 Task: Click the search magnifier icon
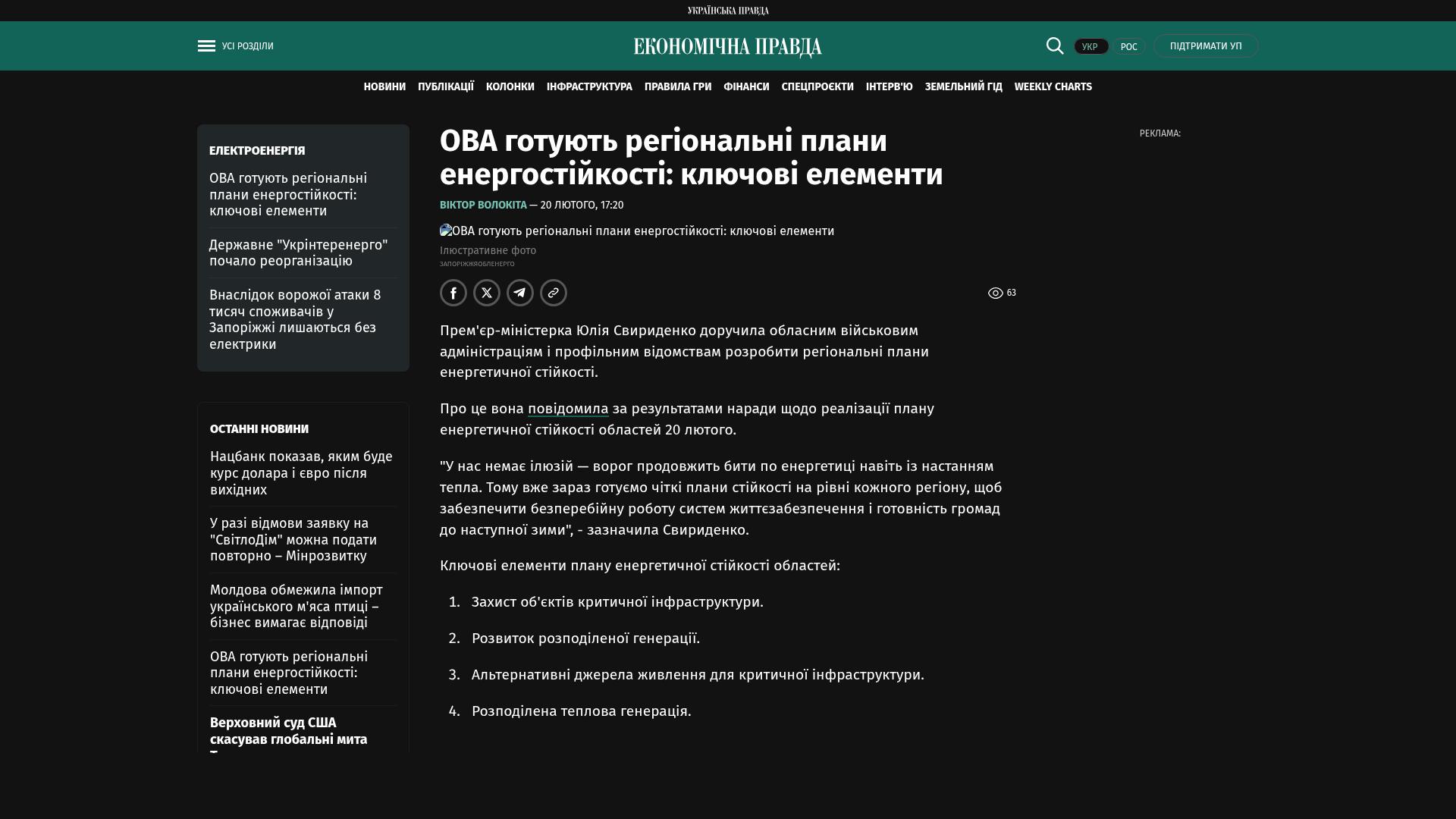click(1055, 46)
